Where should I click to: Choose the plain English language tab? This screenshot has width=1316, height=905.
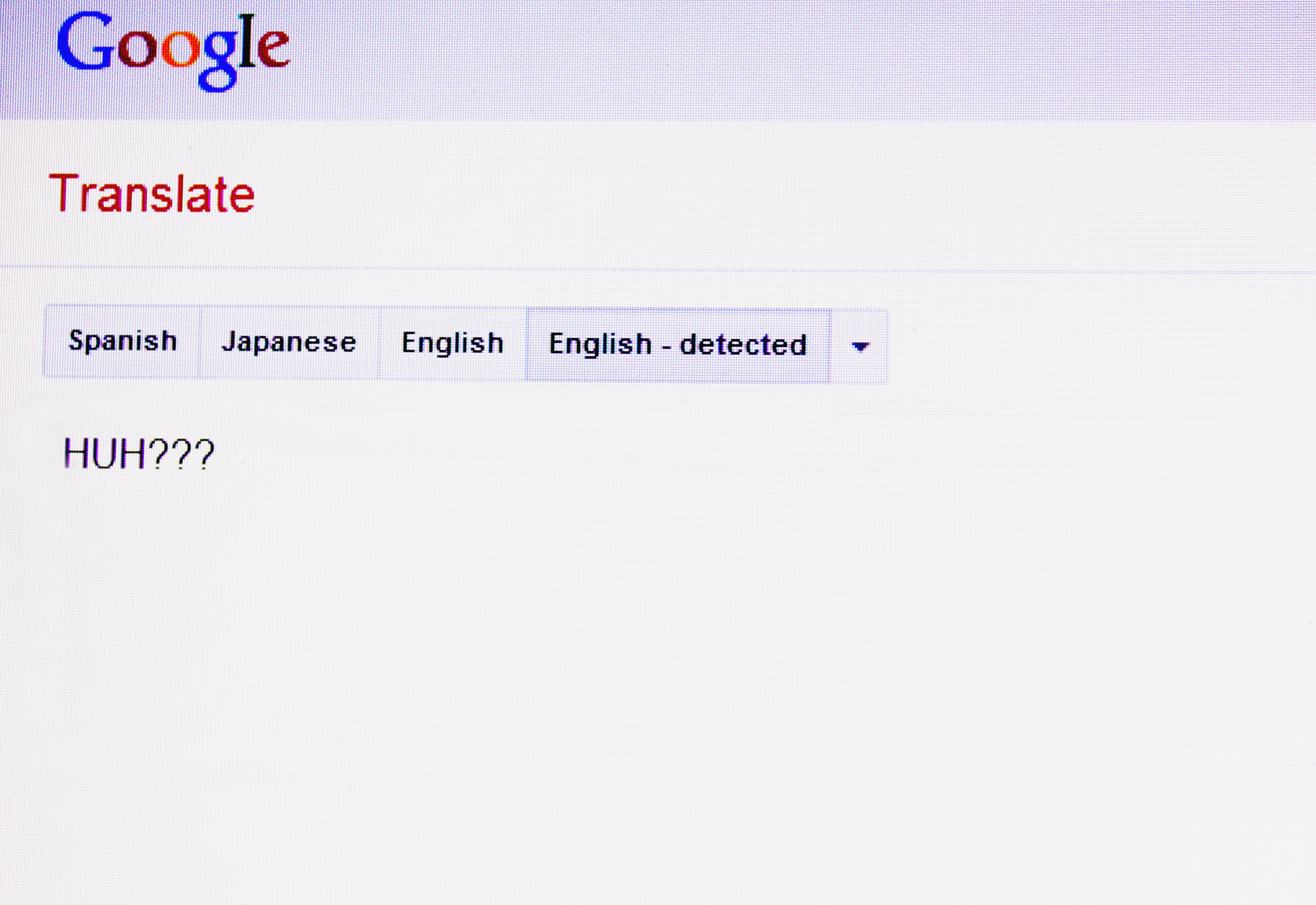(452, 343)
